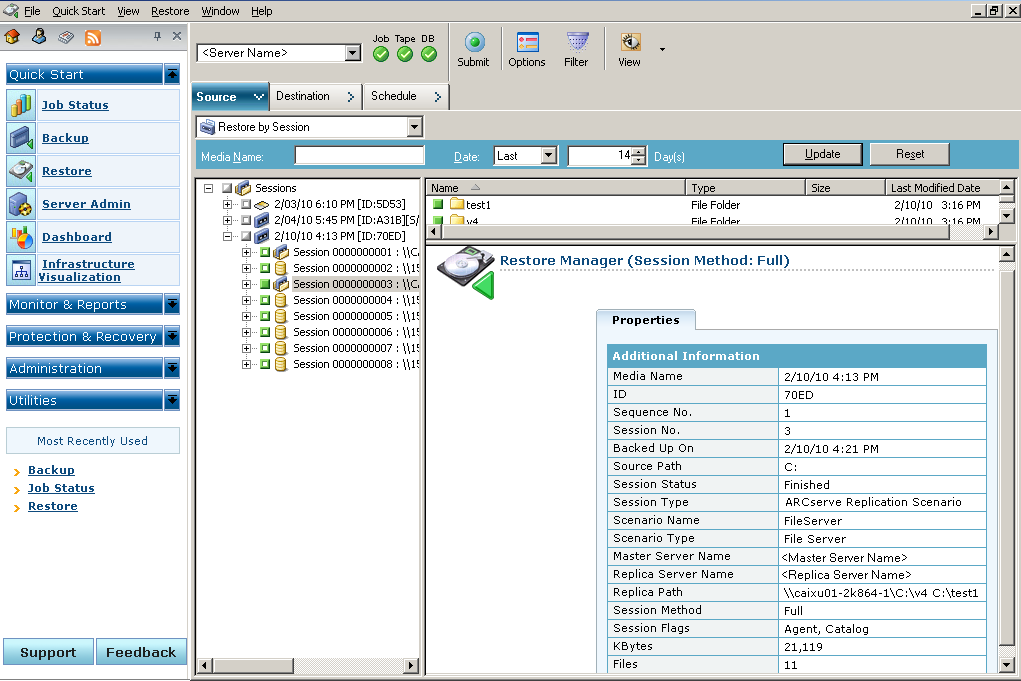1021x681 pixels.
Task: Click the RSS feed icon
Action: pyautogui.click(x=93, y=38)
